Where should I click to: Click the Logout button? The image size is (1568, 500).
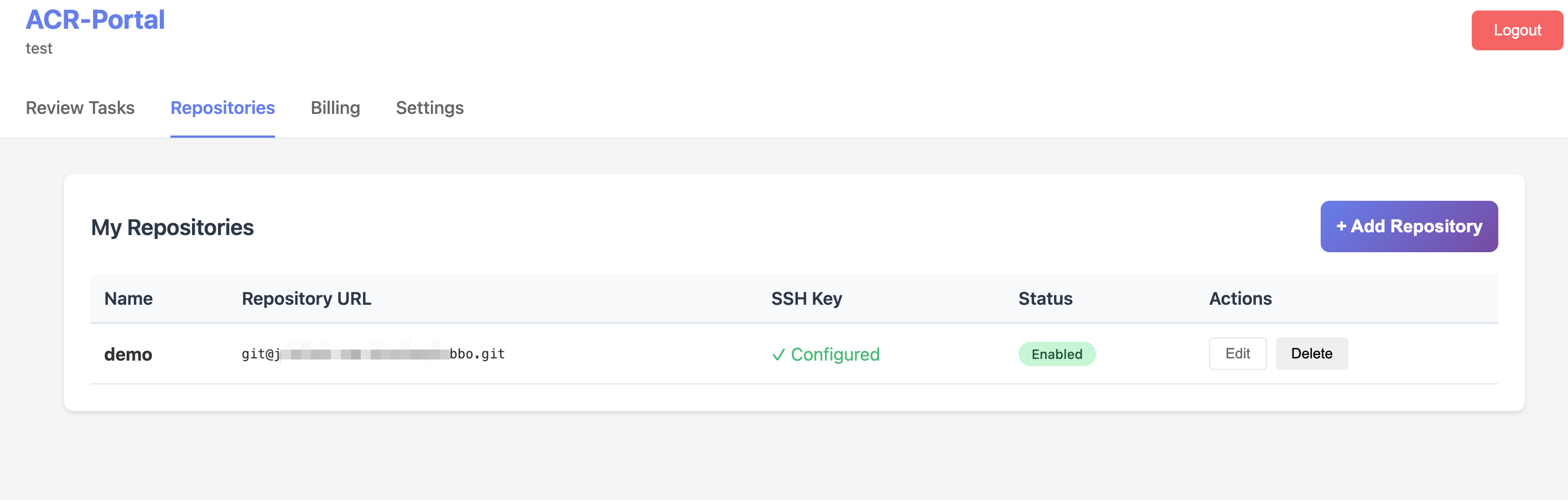[x=1516, y=30]
